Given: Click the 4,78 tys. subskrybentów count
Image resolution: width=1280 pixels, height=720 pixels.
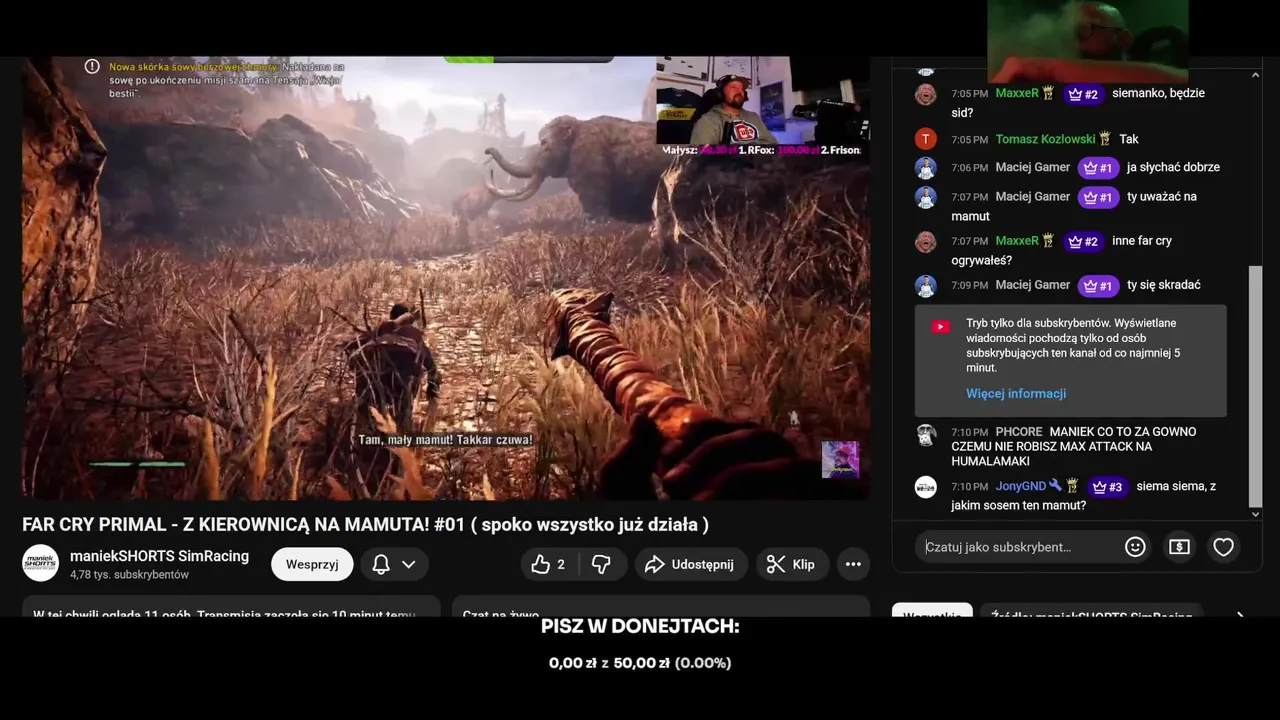Looking at the screenshot, I should coord(129,575).
